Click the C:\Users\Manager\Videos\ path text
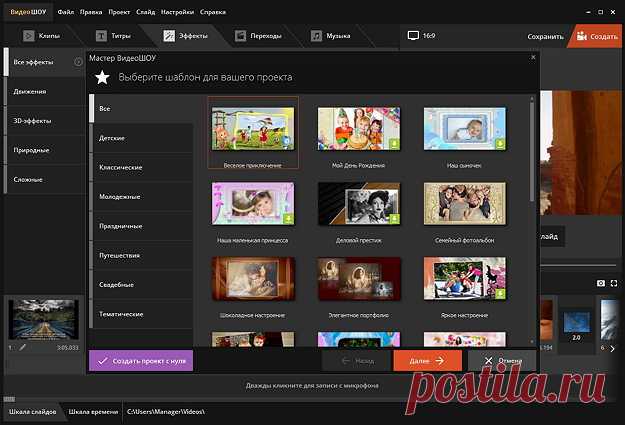 pos(166,412)
